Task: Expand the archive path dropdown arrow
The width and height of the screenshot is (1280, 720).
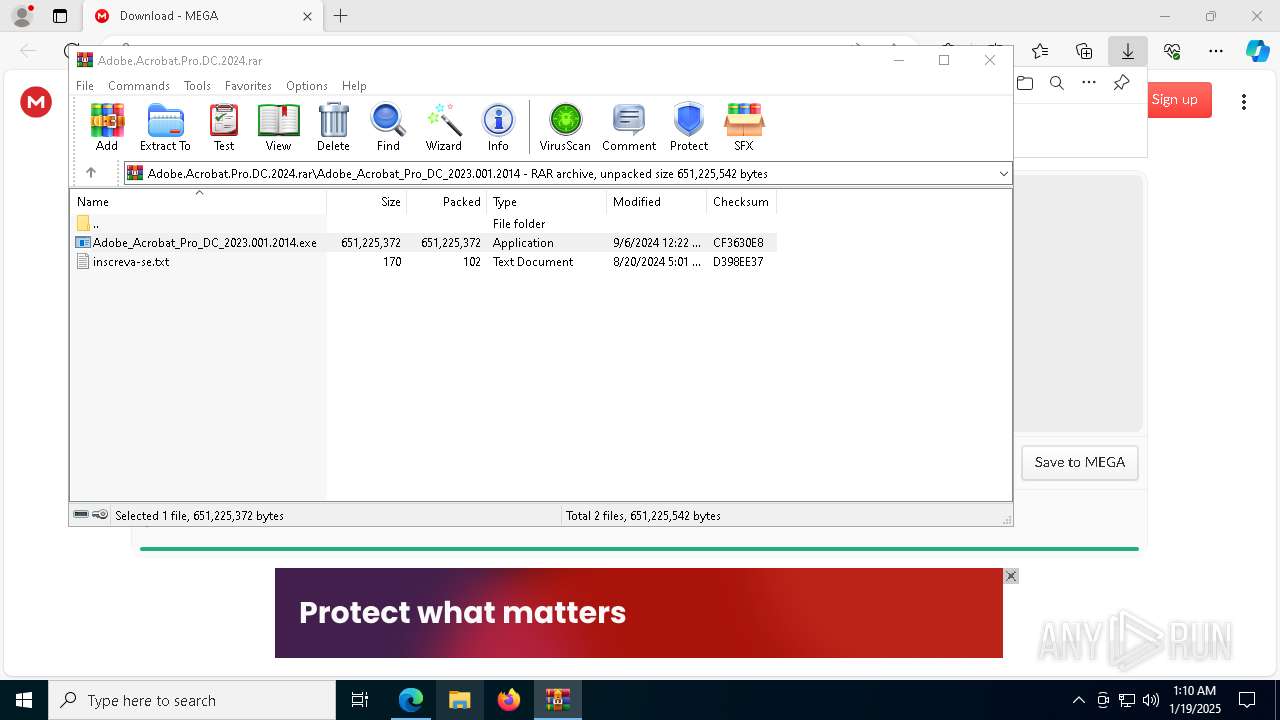Action: [x=1003, y=174]
